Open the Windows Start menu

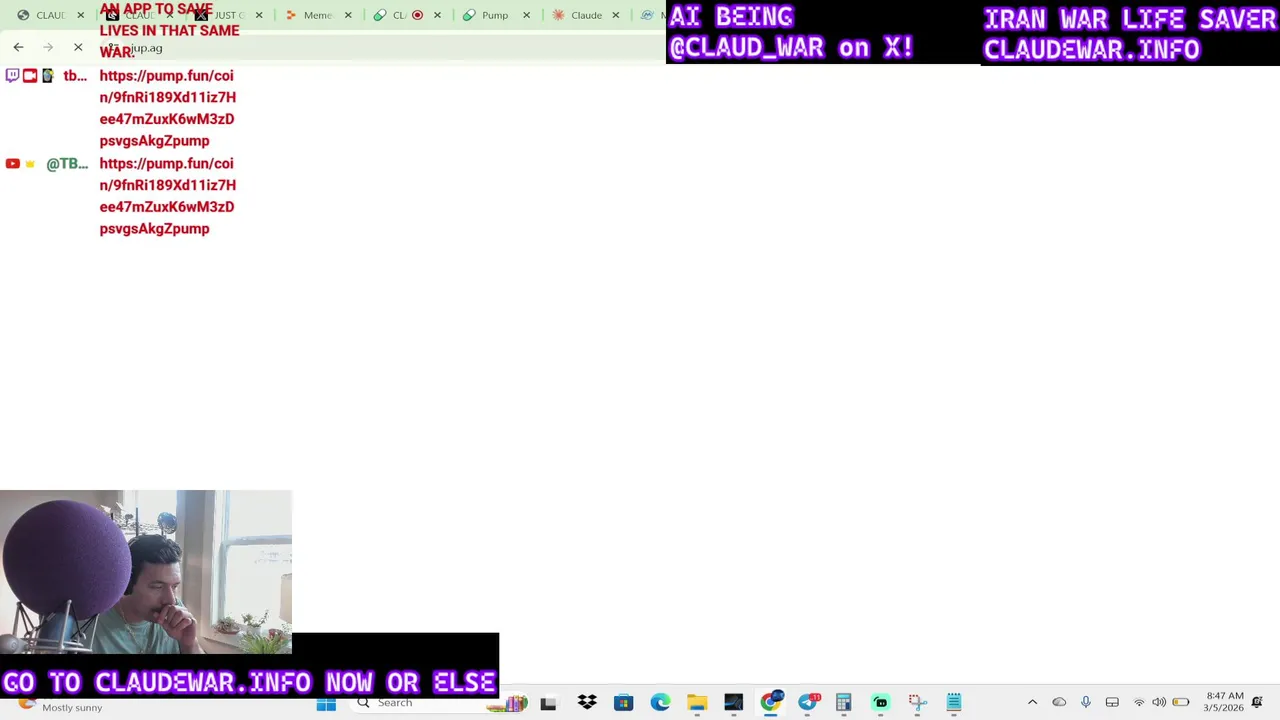(326, 703)
